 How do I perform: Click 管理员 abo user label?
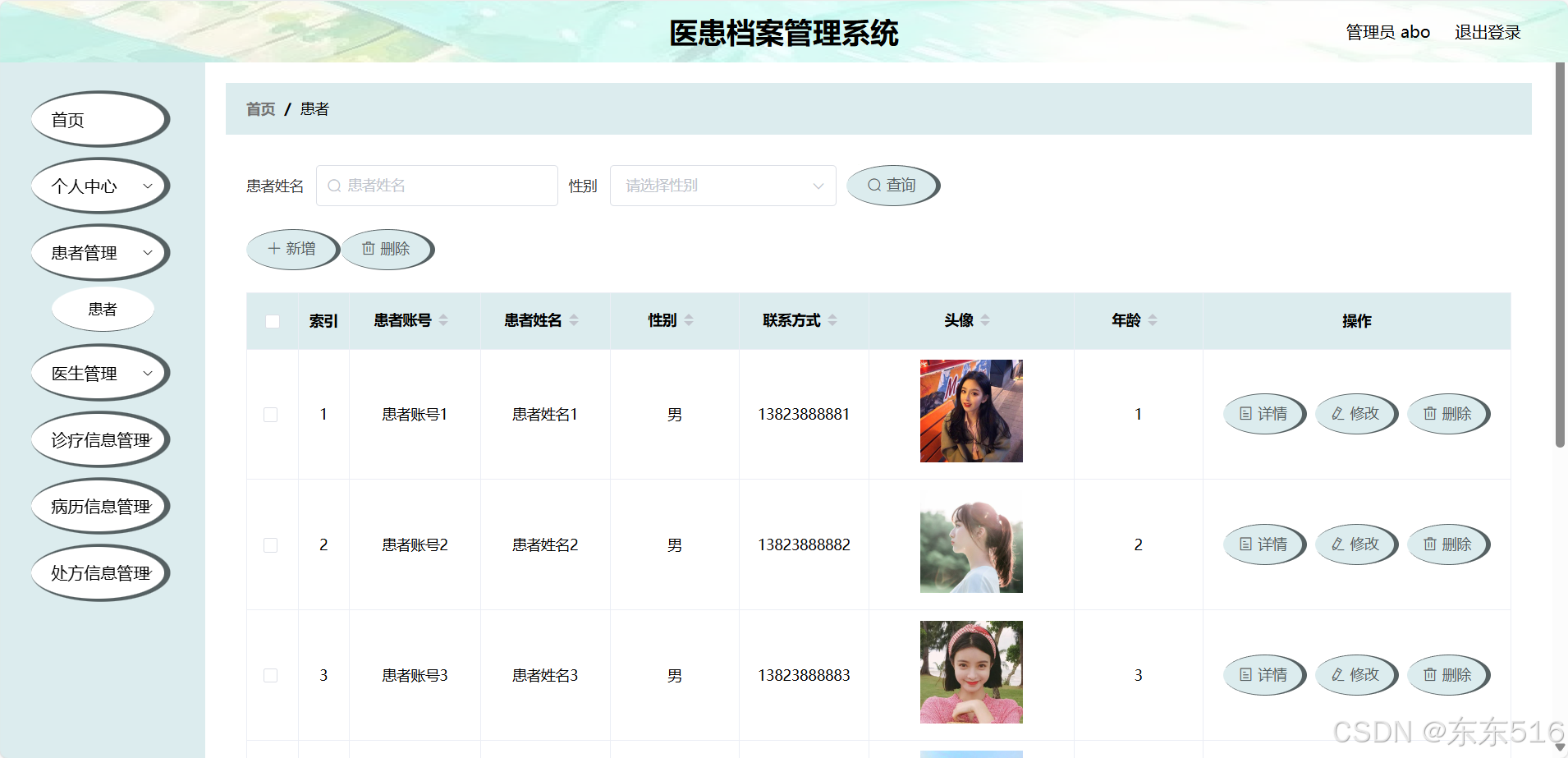1388,32
